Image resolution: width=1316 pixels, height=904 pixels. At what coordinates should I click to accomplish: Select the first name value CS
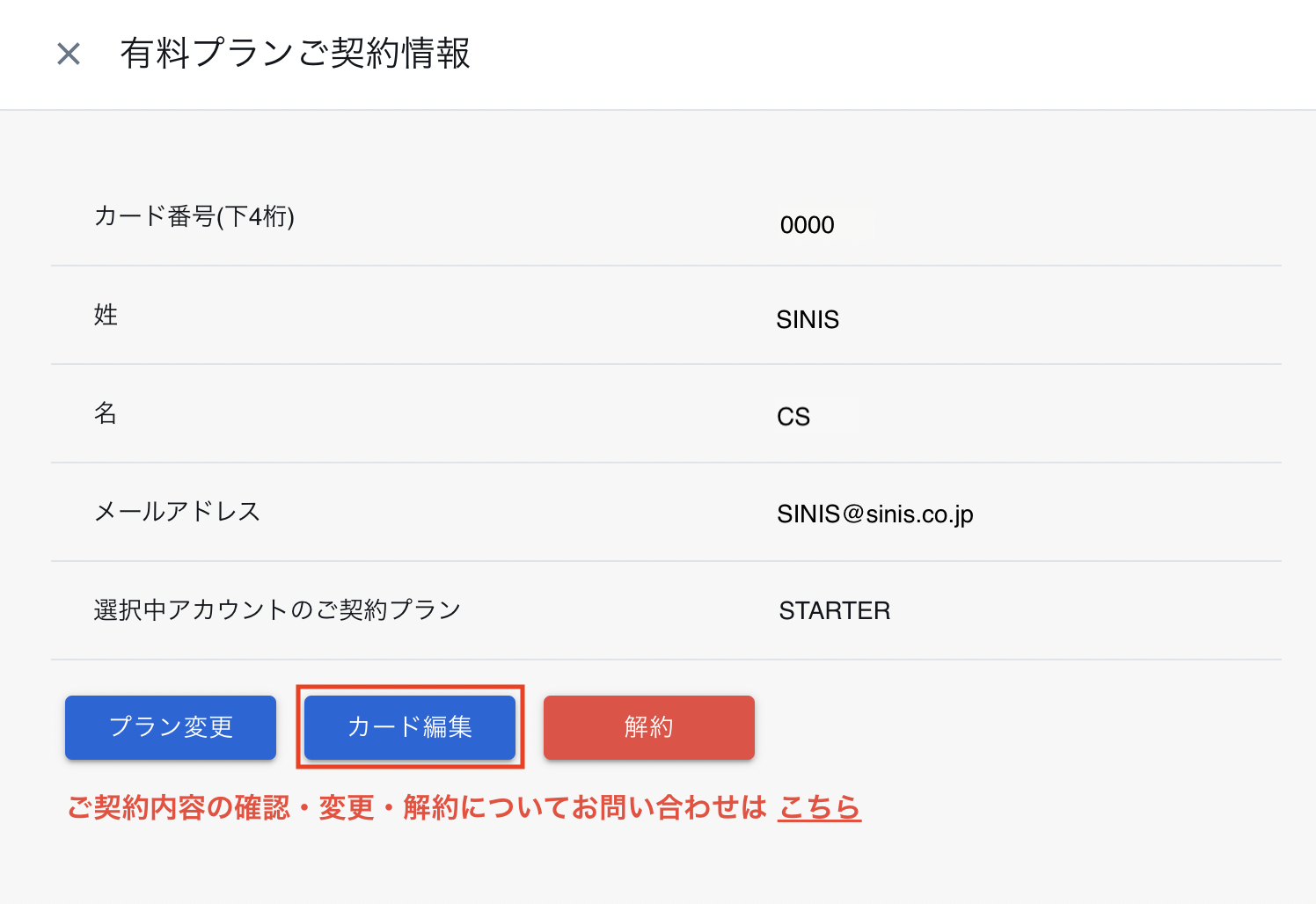tap(793, 417)
